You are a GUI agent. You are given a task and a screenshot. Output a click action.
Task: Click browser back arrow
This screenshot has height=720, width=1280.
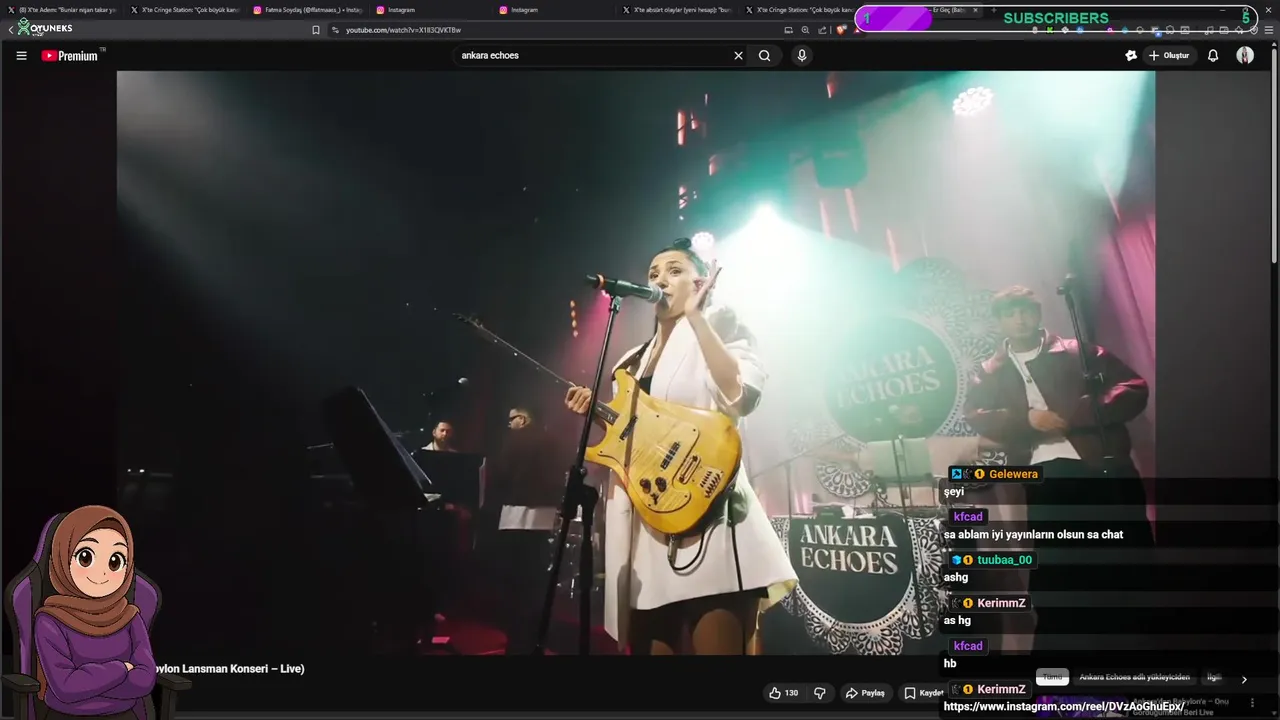point(10,30)
